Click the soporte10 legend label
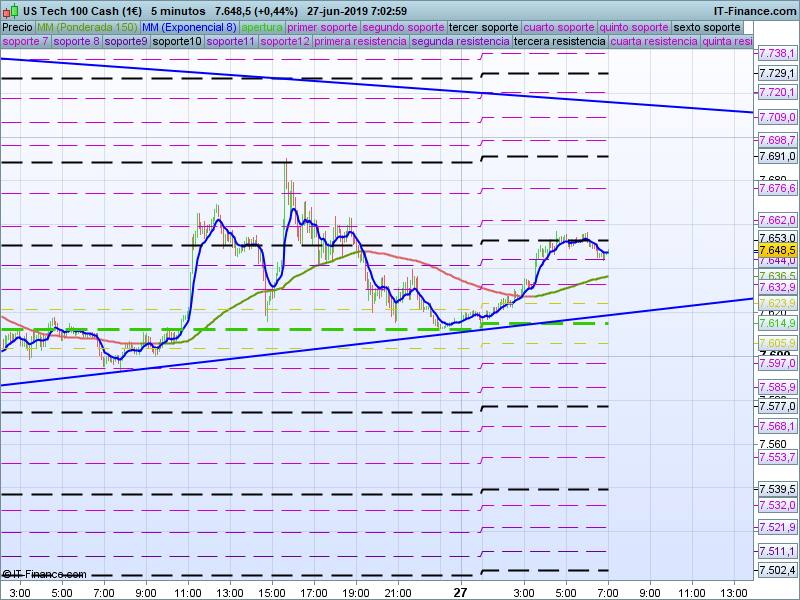This screenshot has height=600, width=800. 178,42
